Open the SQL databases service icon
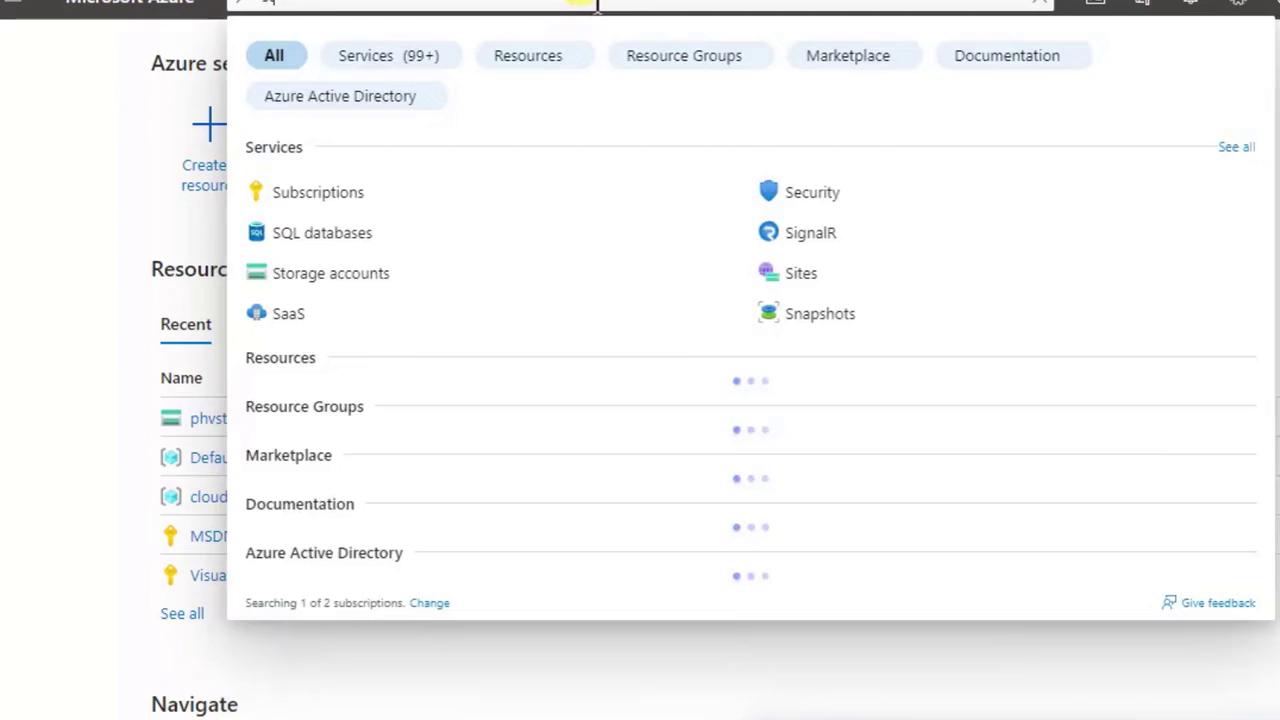 pyautogui.click(x=256, y=232)
